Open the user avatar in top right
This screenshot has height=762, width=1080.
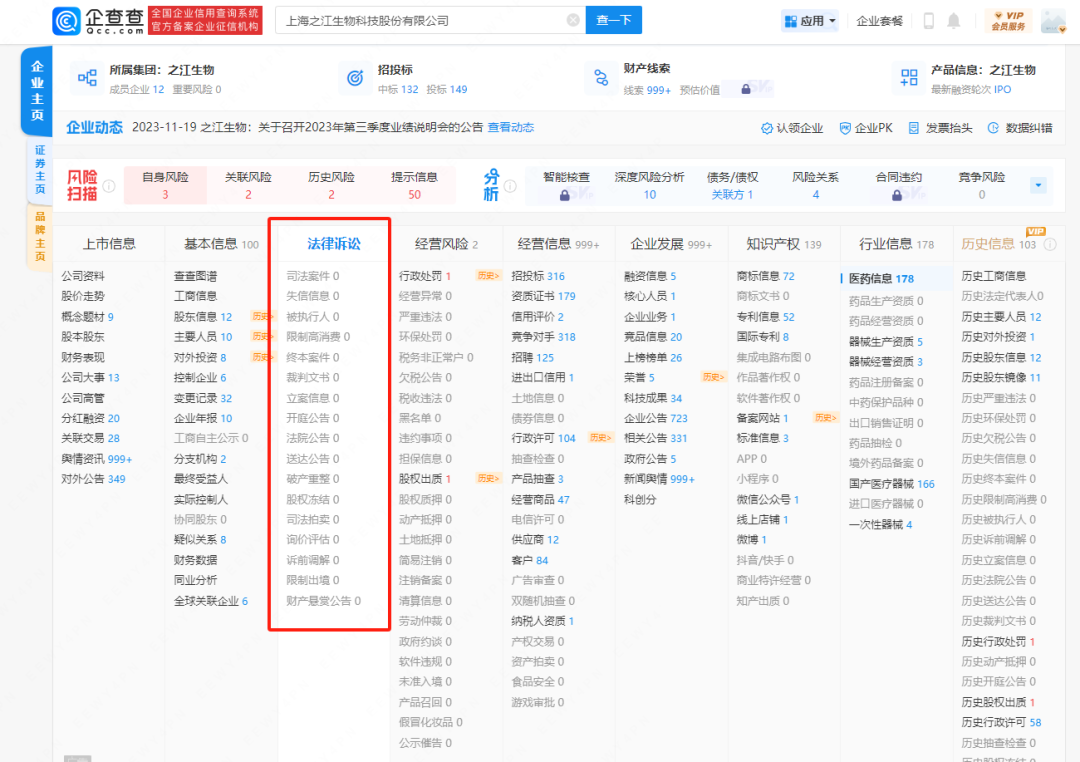[1053, 21]
